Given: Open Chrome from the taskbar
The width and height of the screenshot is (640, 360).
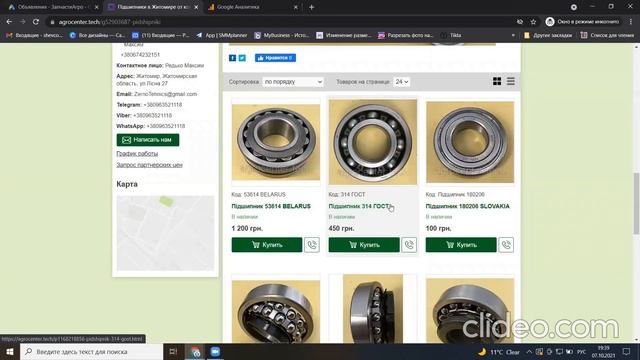Looking at the screenshot, I should pos(196,352).
